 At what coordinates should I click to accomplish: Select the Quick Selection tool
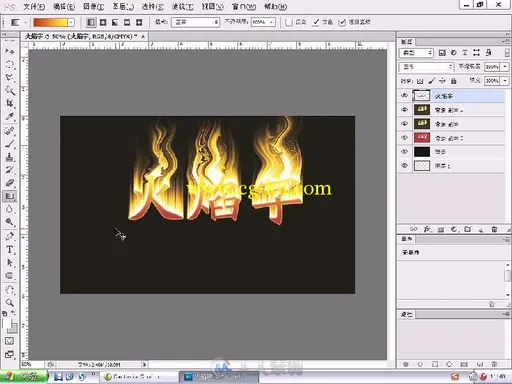(x=10, y=90)
